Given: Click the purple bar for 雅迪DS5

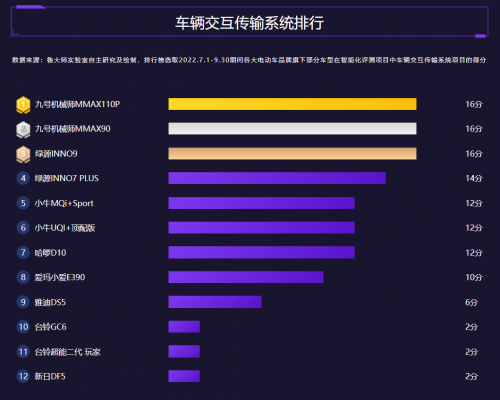Looking at the screenshot, I should [x=215, y=302].
